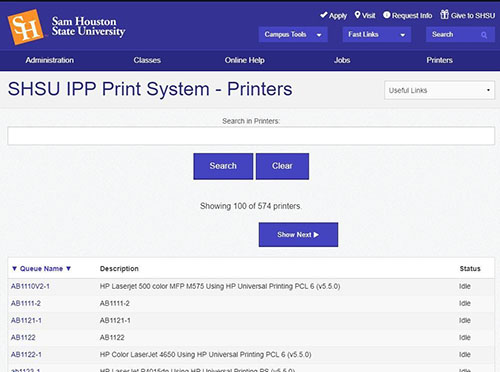The width and height of the screenshot is (500, 372).
Task: Click the Status column header
Action: click(470, 269)
